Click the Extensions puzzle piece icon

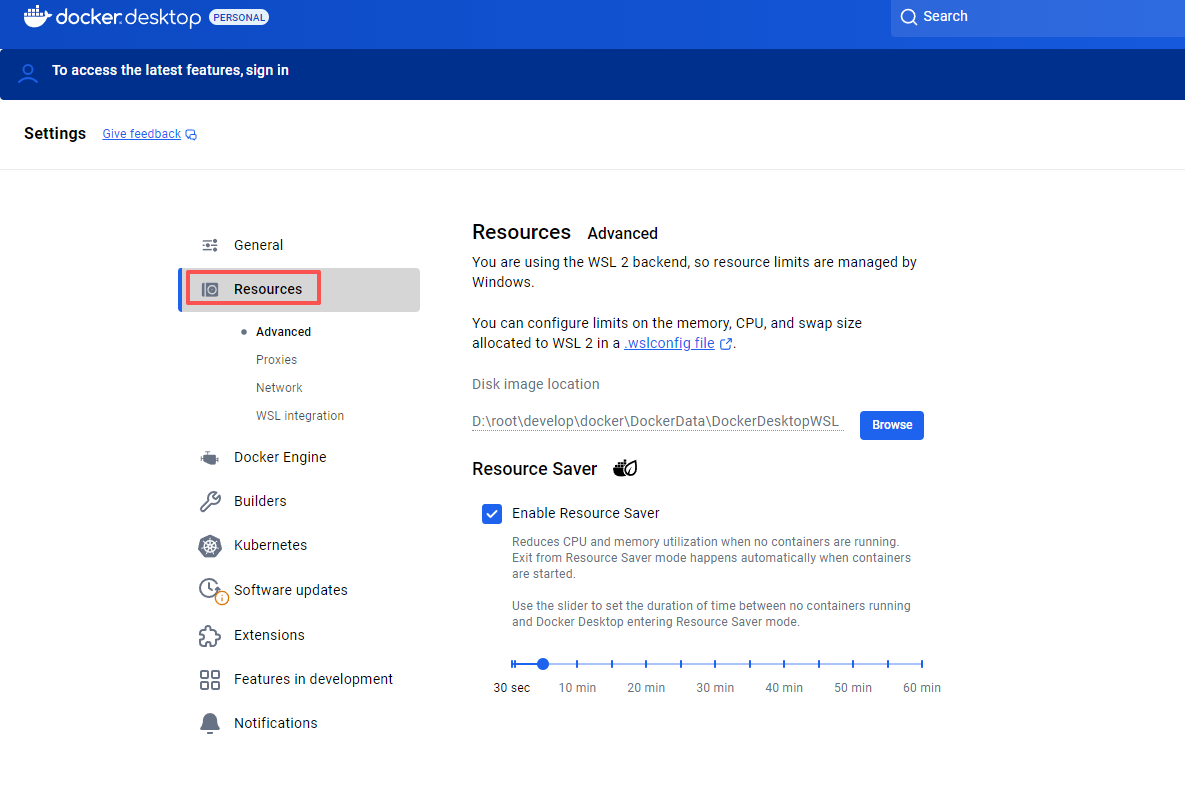[x=210, y=636]
